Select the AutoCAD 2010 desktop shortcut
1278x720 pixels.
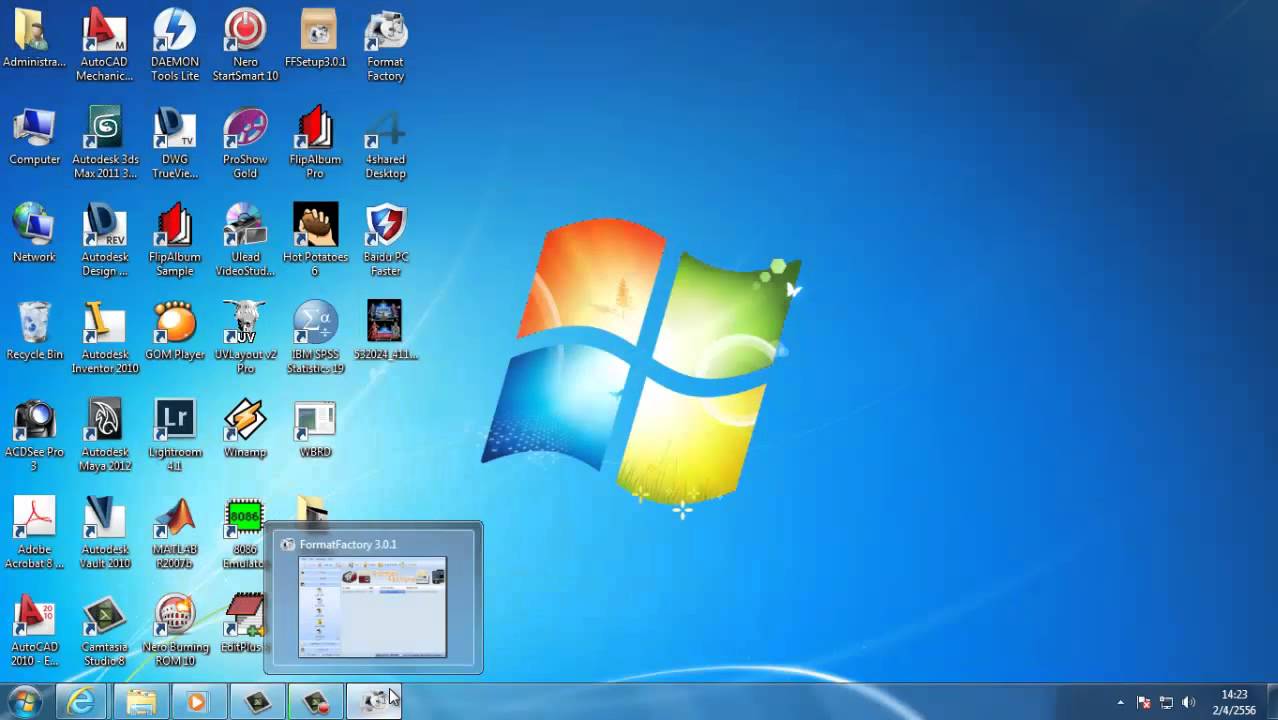pos(34,632)
